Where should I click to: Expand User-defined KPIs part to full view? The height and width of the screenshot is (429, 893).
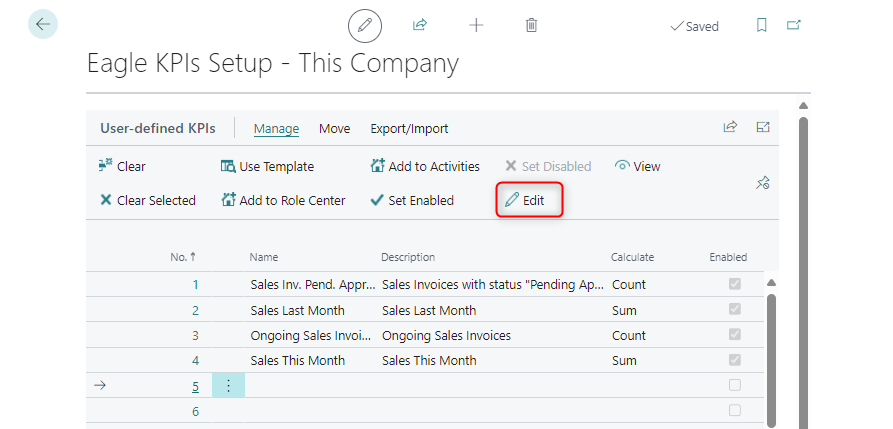click(x=763, y=127)
